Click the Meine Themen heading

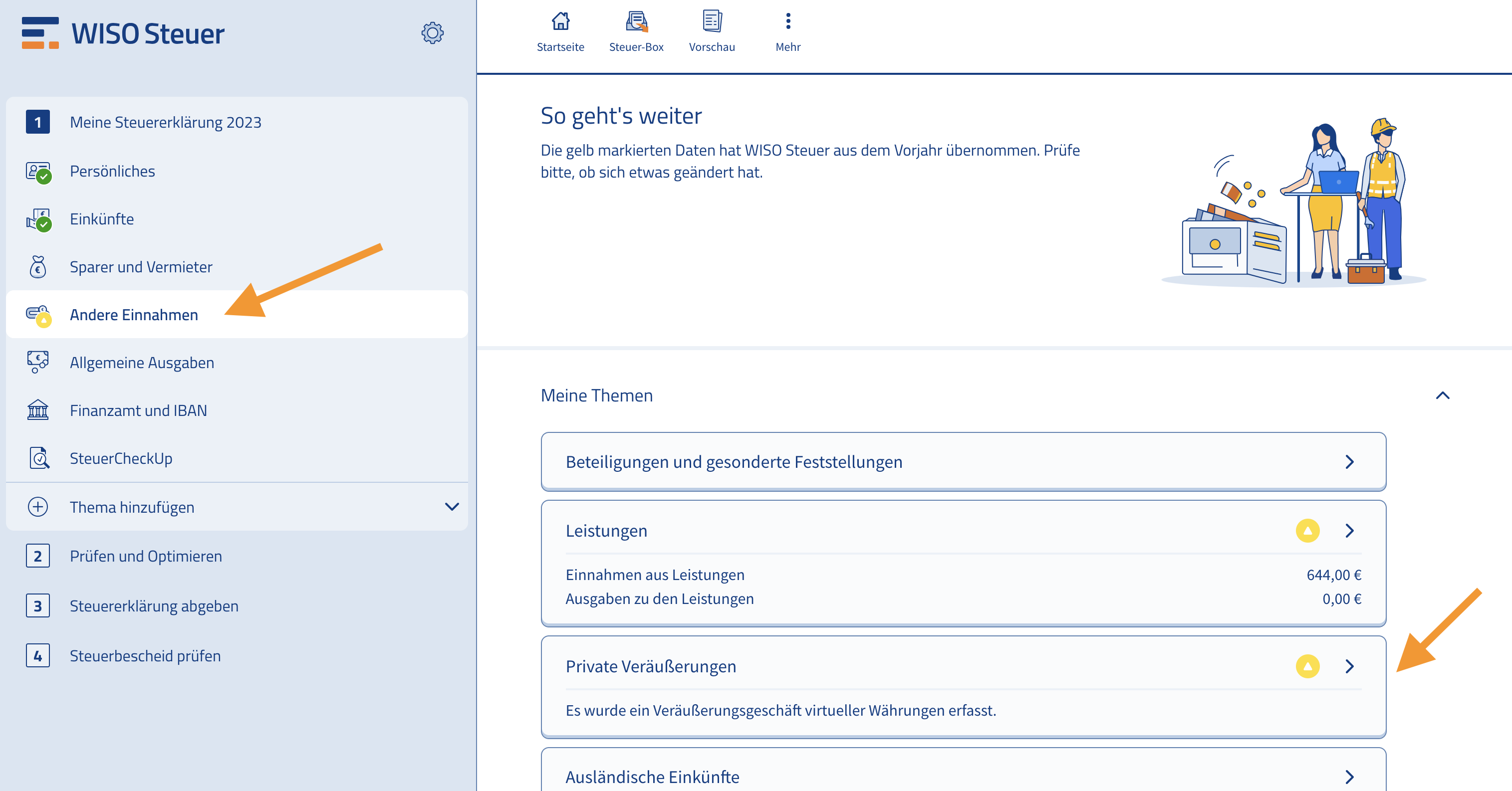pos(596,395)
